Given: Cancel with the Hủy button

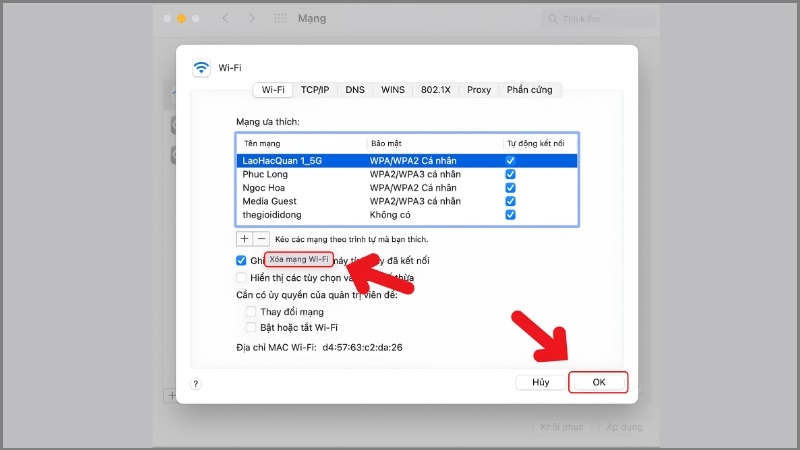Looking at the screenshot, I should (541, 382).
